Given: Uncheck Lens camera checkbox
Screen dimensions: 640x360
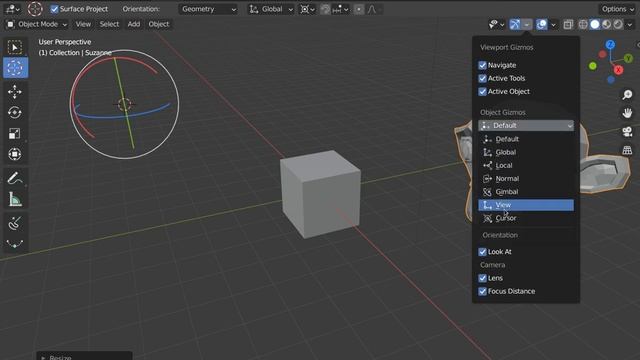Looking at the screenshot, I should pos(482,278).
